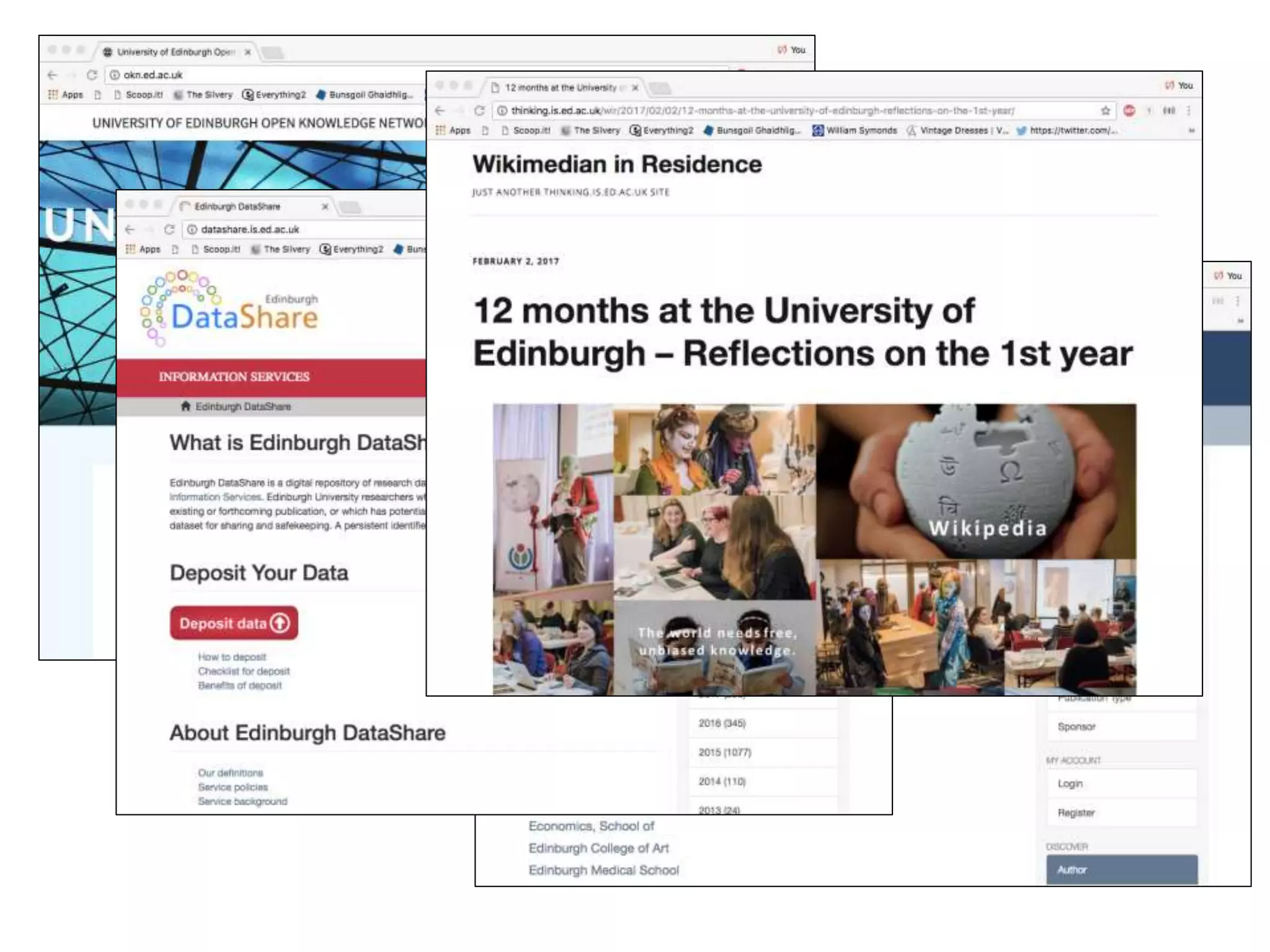Screen dimensions: 1270x952
Task: Open Apps grid in the blog window bookmarks bar
Action: (x=453, y=130)
